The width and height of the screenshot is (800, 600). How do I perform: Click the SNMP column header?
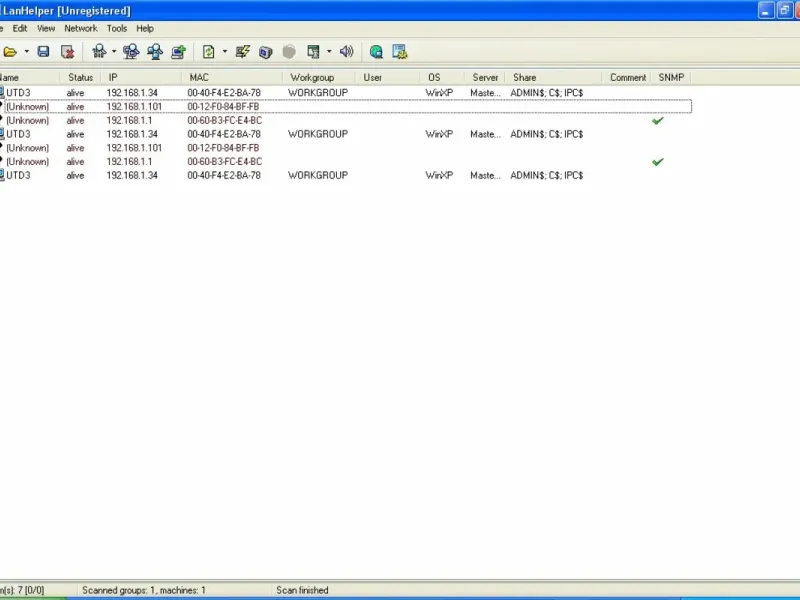tap(671, 78)
